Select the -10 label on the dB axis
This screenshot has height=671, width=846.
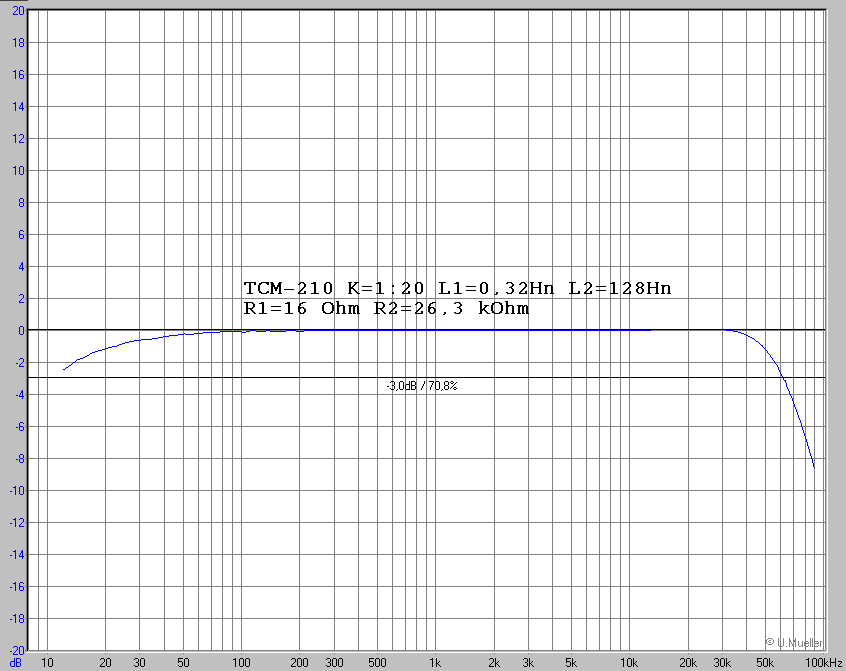click(17, 490)
